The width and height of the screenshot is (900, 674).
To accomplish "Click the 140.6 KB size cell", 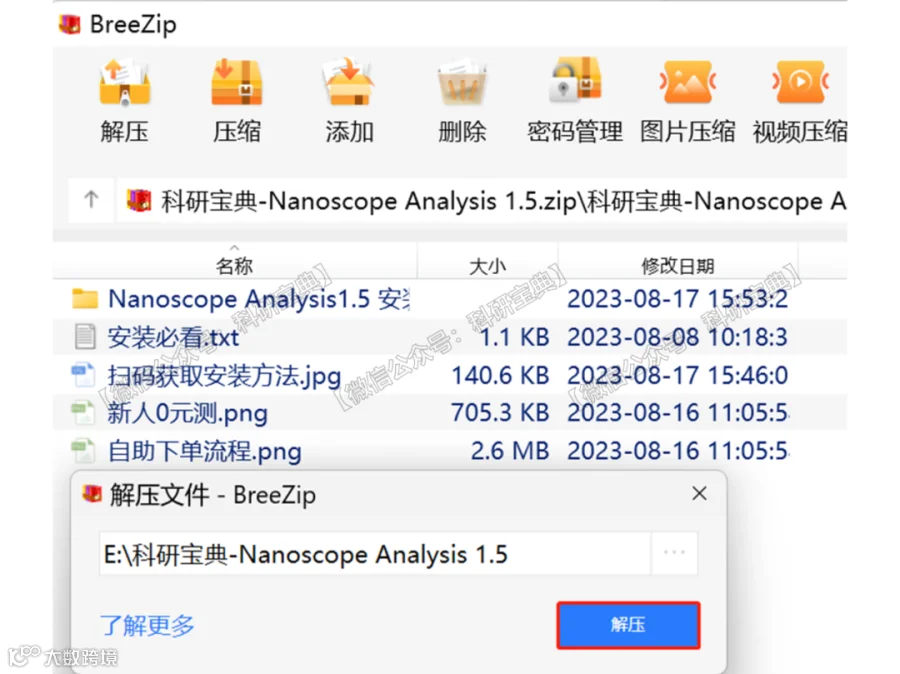I will click(500, 375).
